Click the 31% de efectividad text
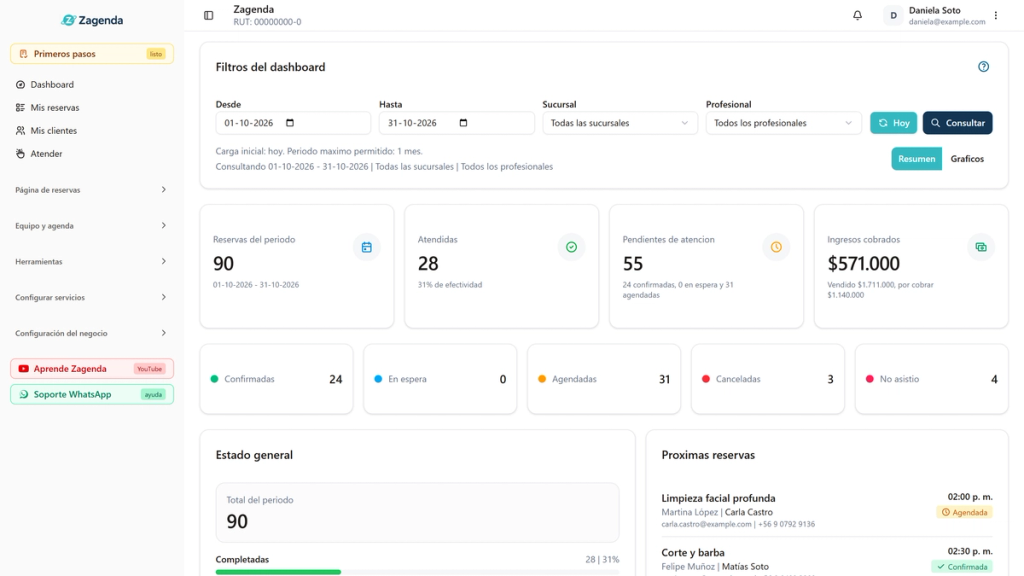 (x=450, y=285)
